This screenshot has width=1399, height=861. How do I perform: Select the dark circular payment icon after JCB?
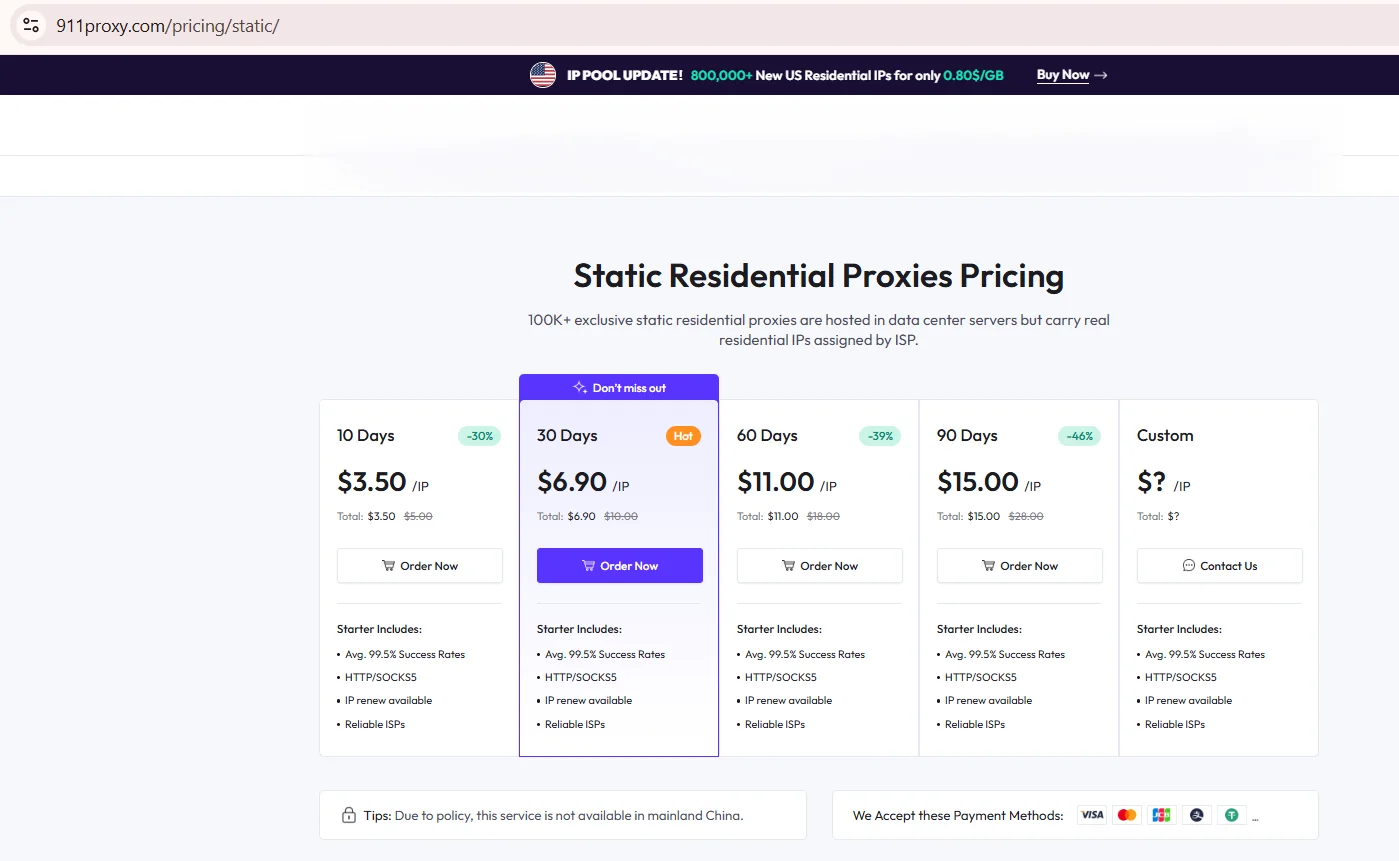coord(1196,815)
